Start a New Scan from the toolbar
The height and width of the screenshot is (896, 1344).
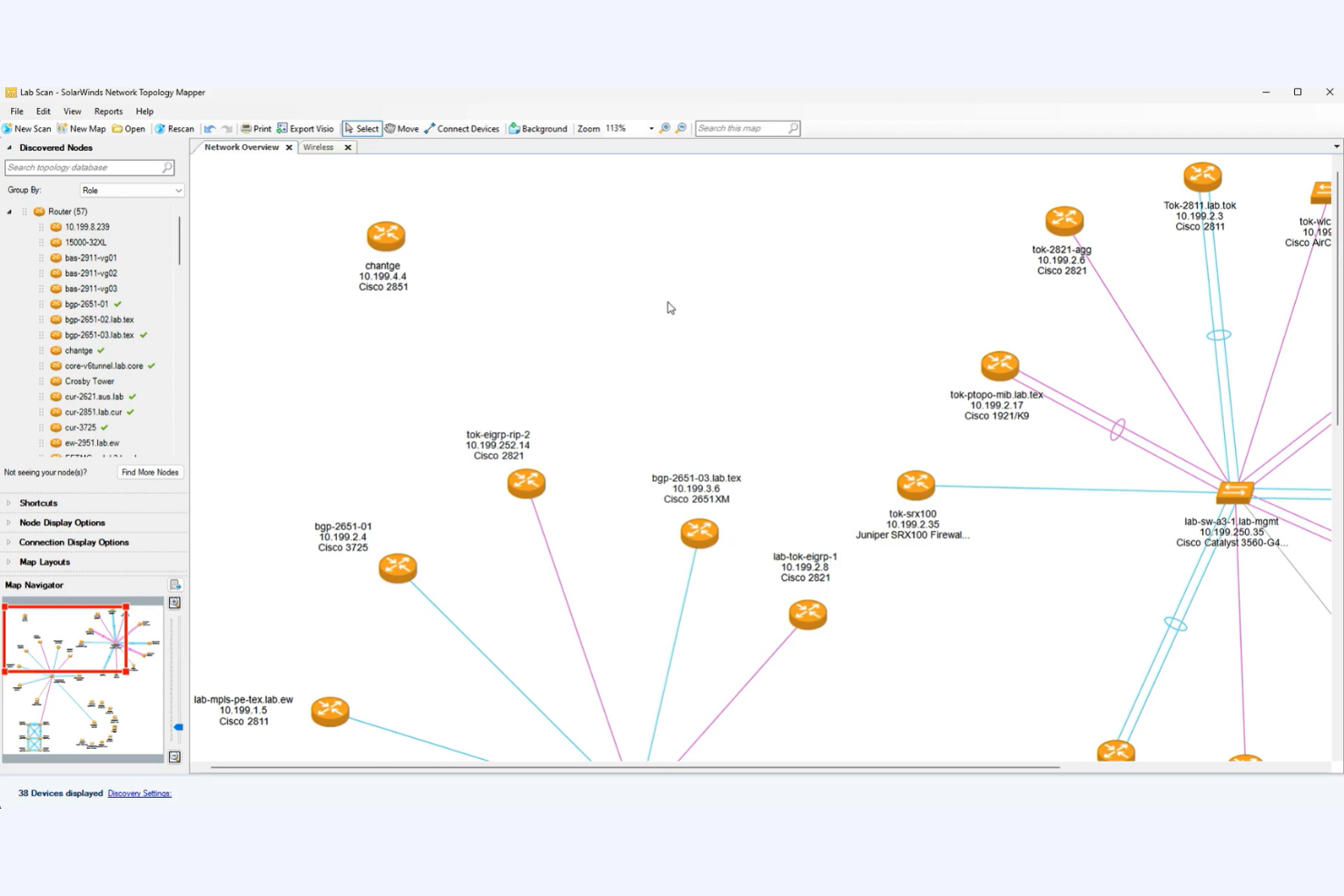[27, 128]
